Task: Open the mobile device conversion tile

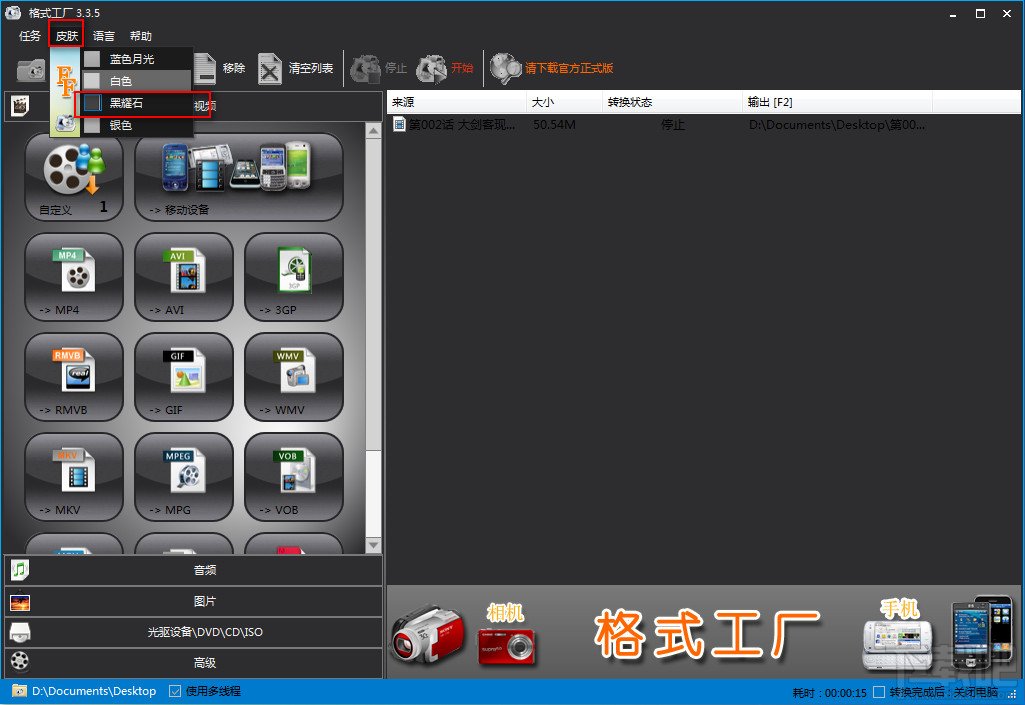Action: 239,177
